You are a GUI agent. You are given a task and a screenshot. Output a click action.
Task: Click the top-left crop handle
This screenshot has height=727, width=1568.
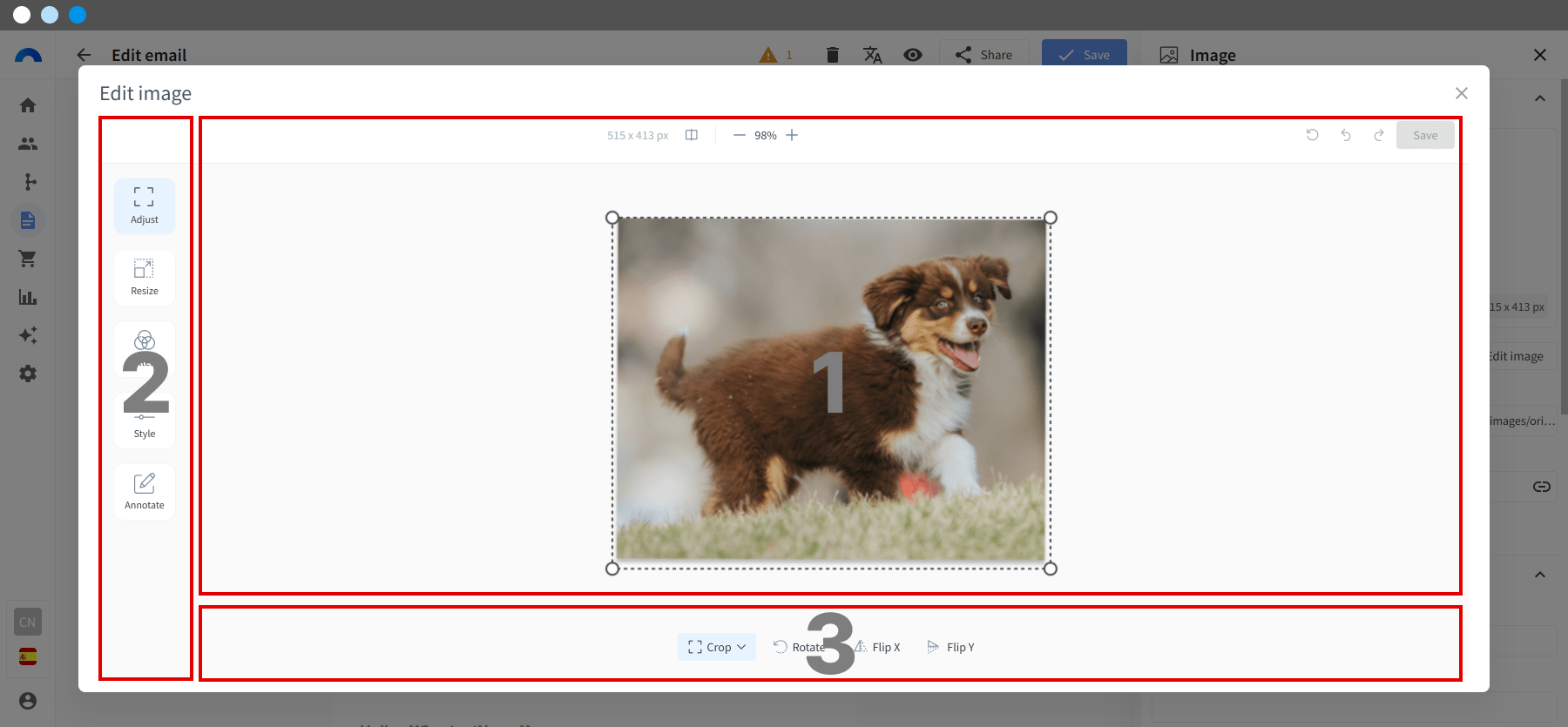pyautogui.click(x=612, y=218)
